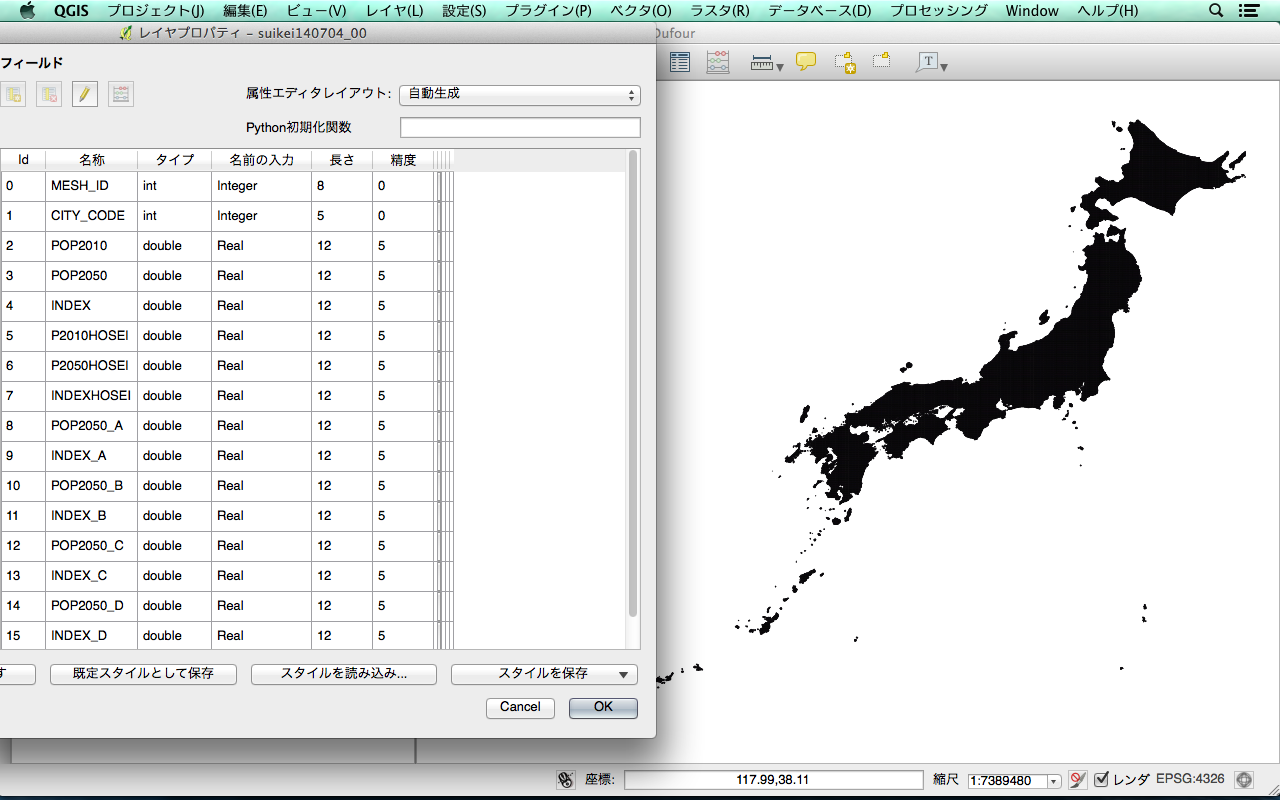Click the new column icon in Fields panel
Image resolution: width=1280 pixels, height=800 pixels.
pos(14,94)
